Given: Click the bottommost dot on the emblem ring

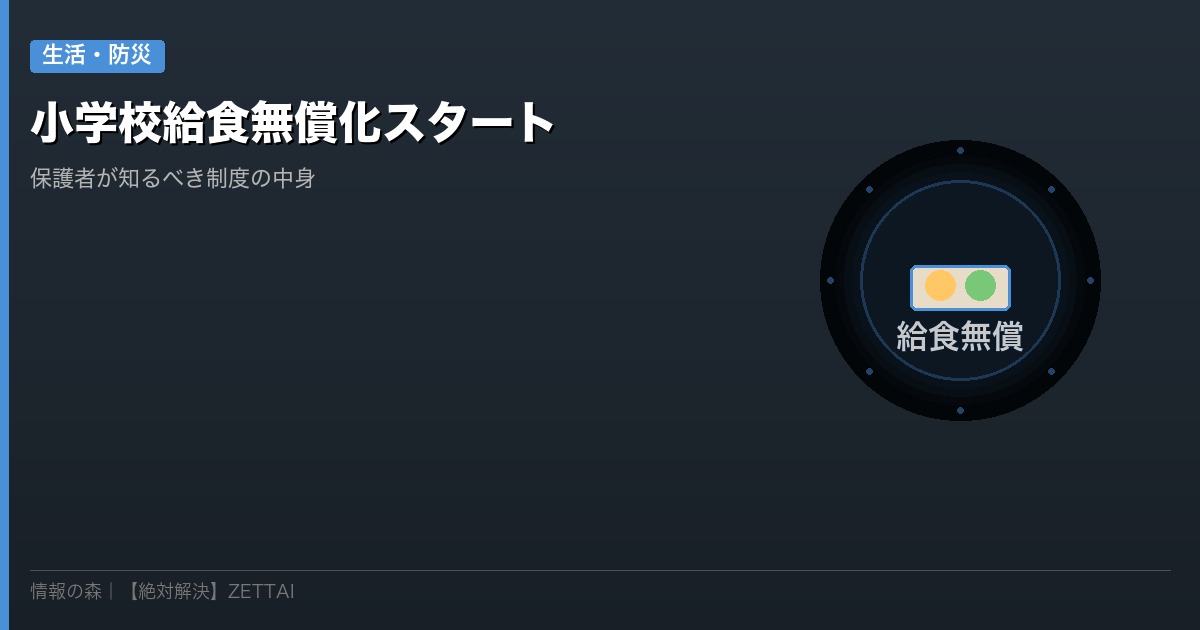Looking at the screenshot, I should click(x=960, y=410).
